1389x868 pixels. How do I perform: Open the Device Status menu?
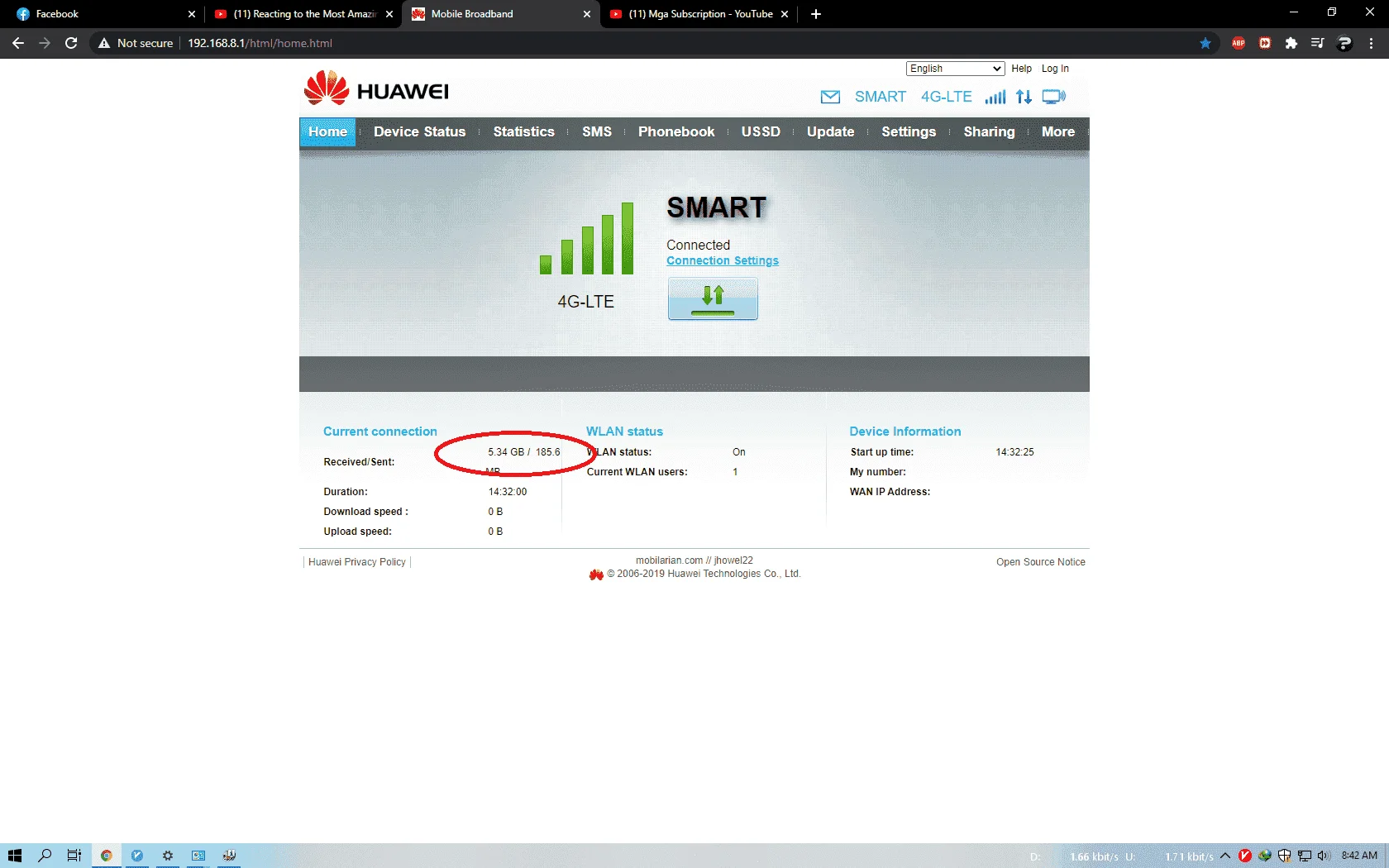[x=420, y=131]
